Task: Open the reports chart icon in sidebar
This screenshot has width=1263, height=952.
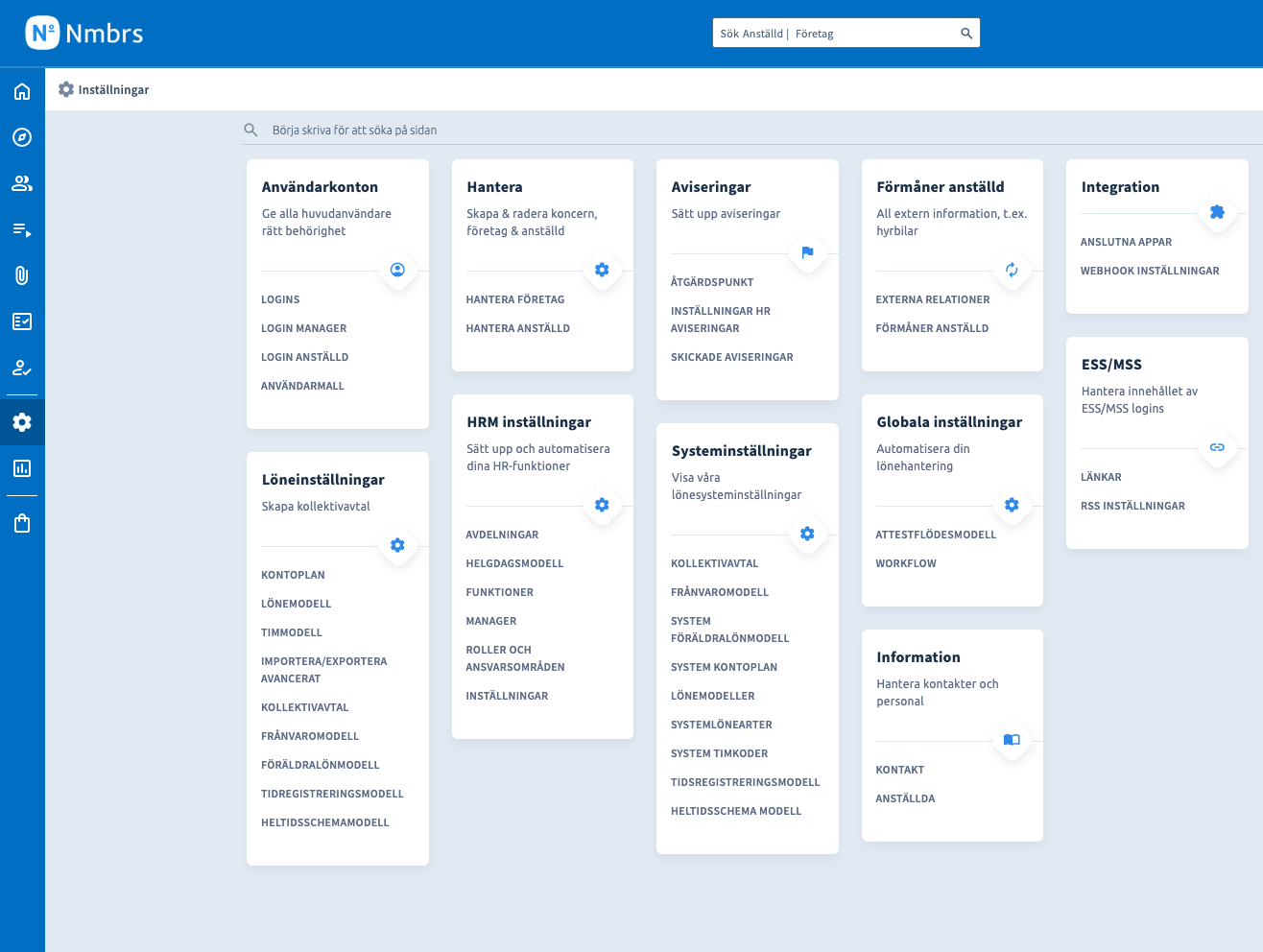Action: (22, 468)
